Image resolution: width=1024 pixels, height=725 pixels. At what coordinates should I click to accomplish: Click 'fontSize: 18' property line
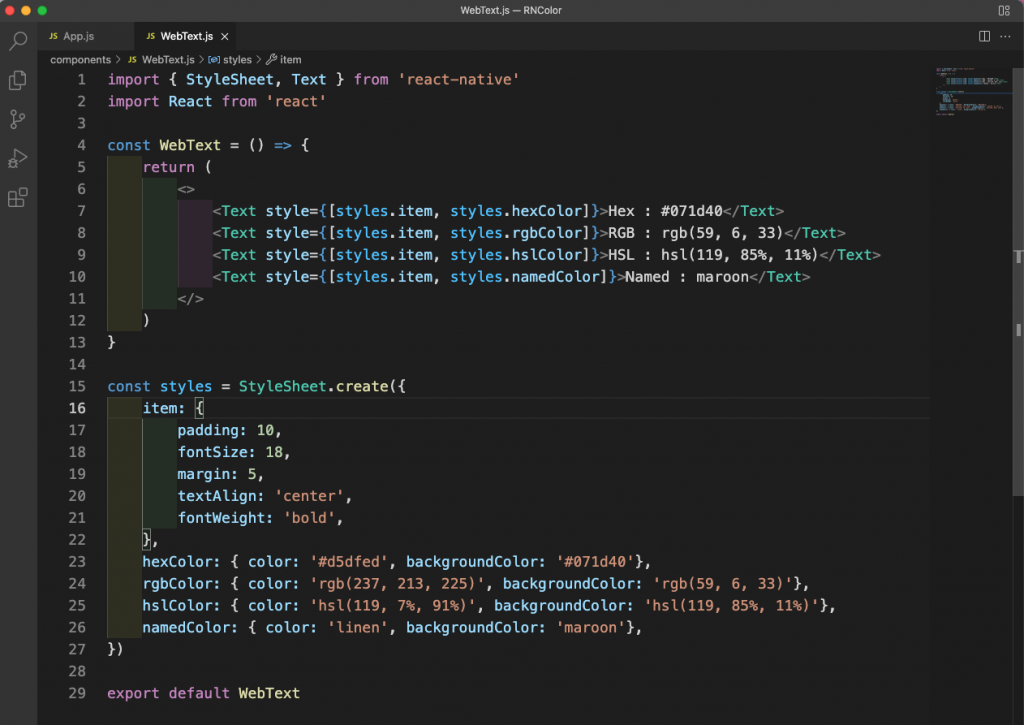[x=234, y=452]
